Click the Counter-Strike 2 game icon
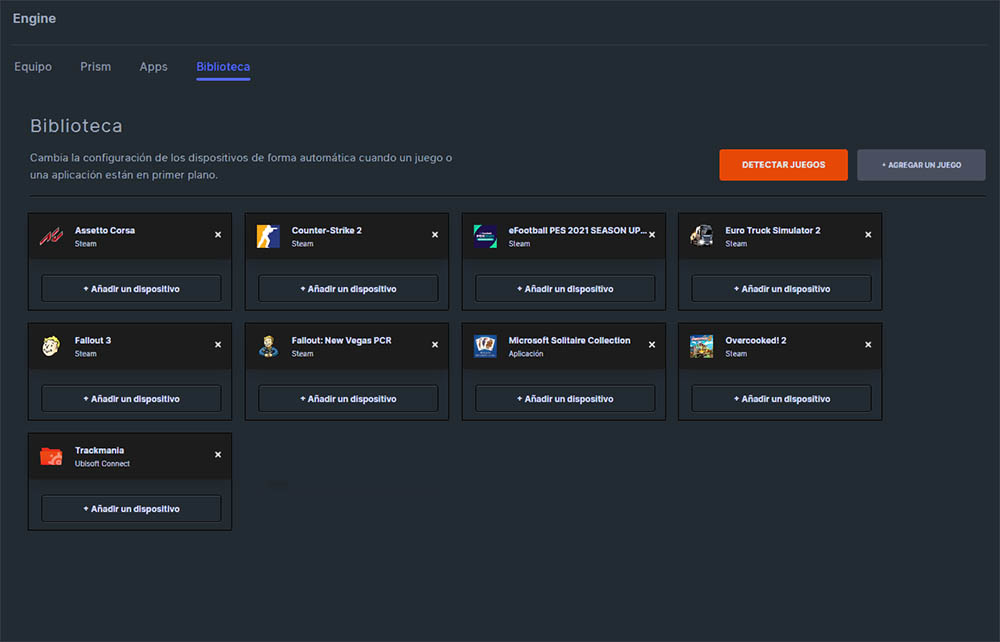The width and height of the screenshot is (1000, 642). click(x=268, y=237)
